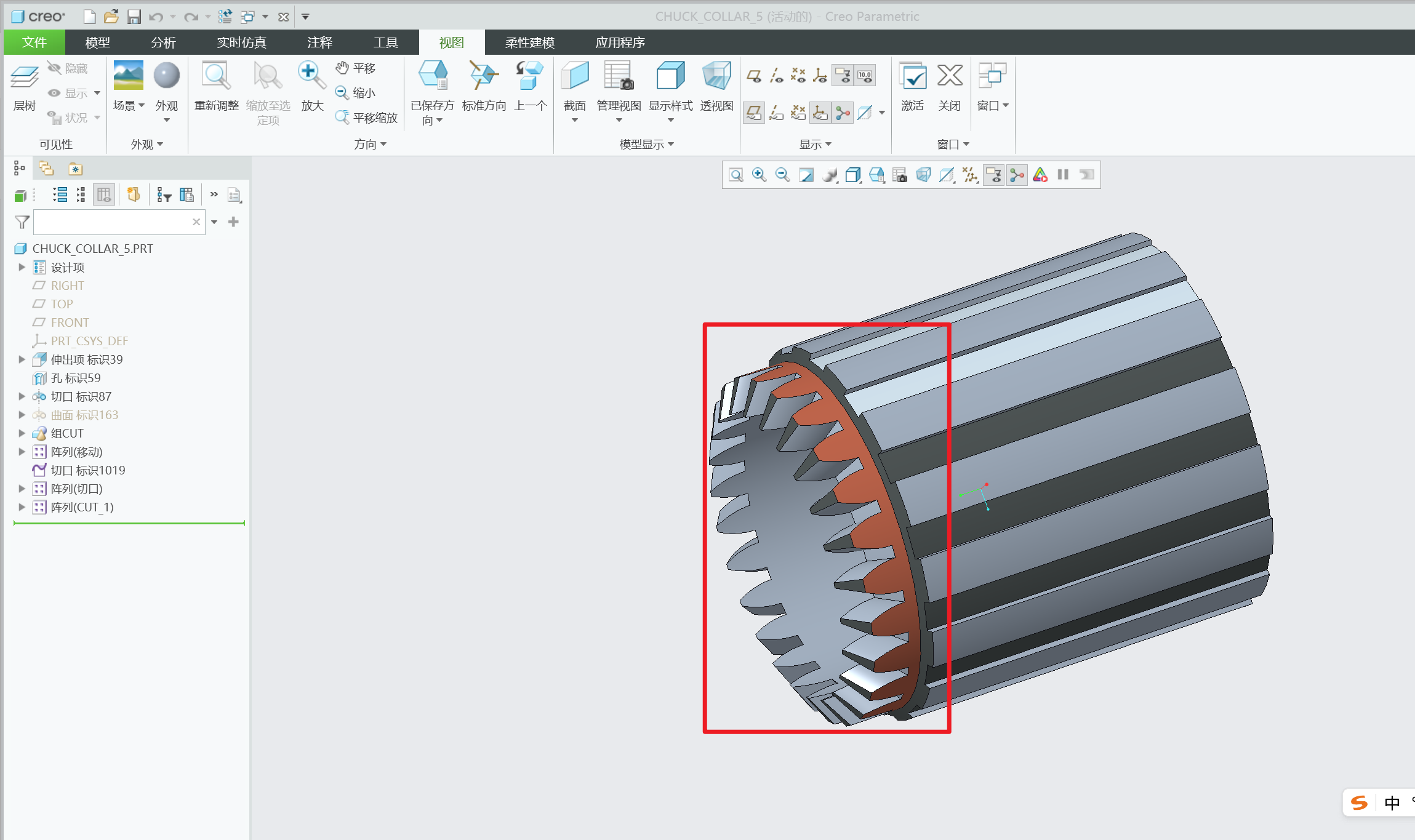Click the Activate (激活) window icon
1415x840 pixels.
tap(912, 76)
